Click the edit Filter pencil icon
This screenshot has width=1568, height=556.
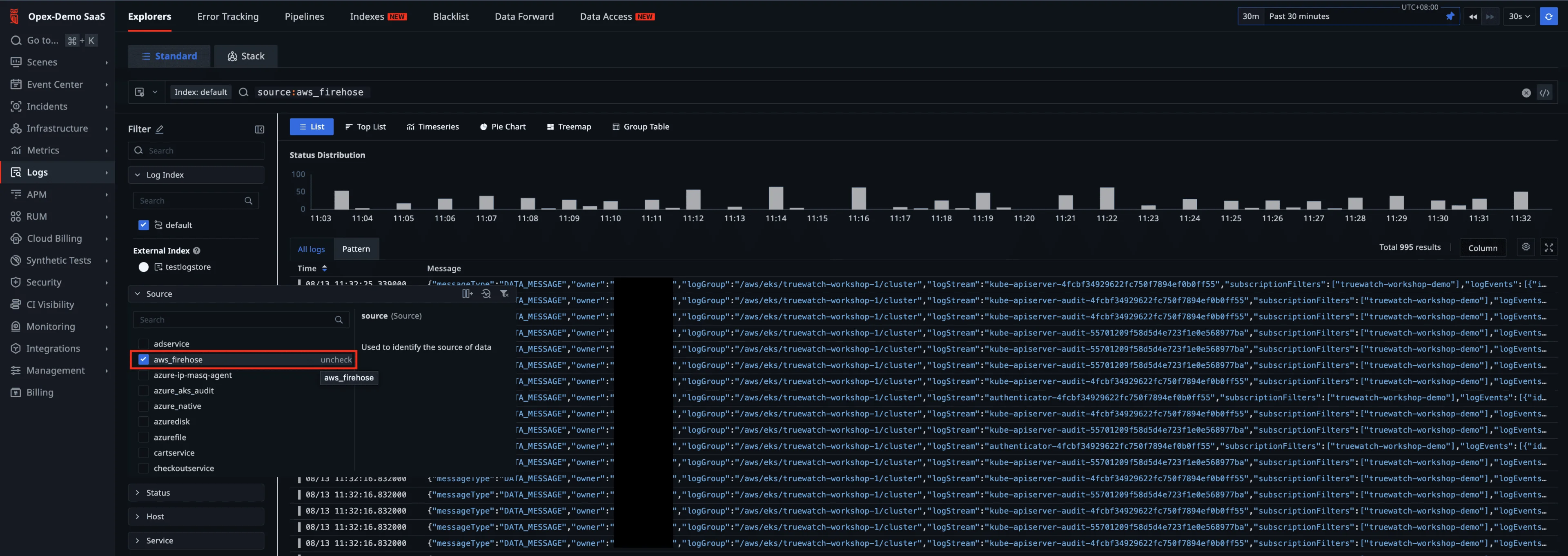coord(160,129)
